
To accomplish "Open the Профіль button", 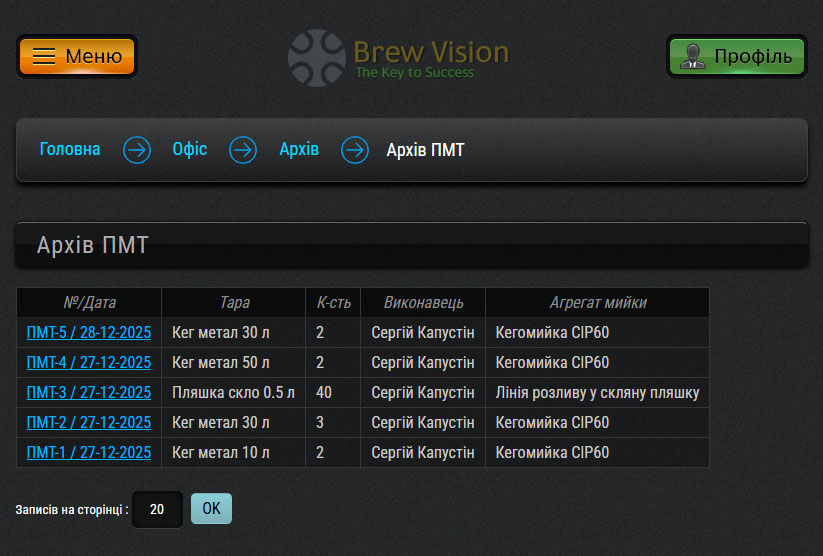I will click(736, 57).
